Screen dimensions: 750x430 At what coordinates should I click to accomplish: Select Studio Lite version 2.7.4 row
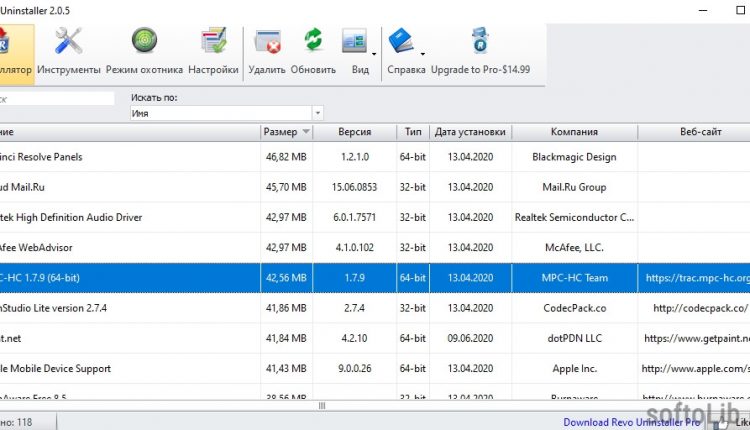pyautogui.click(x=375, y=308)
